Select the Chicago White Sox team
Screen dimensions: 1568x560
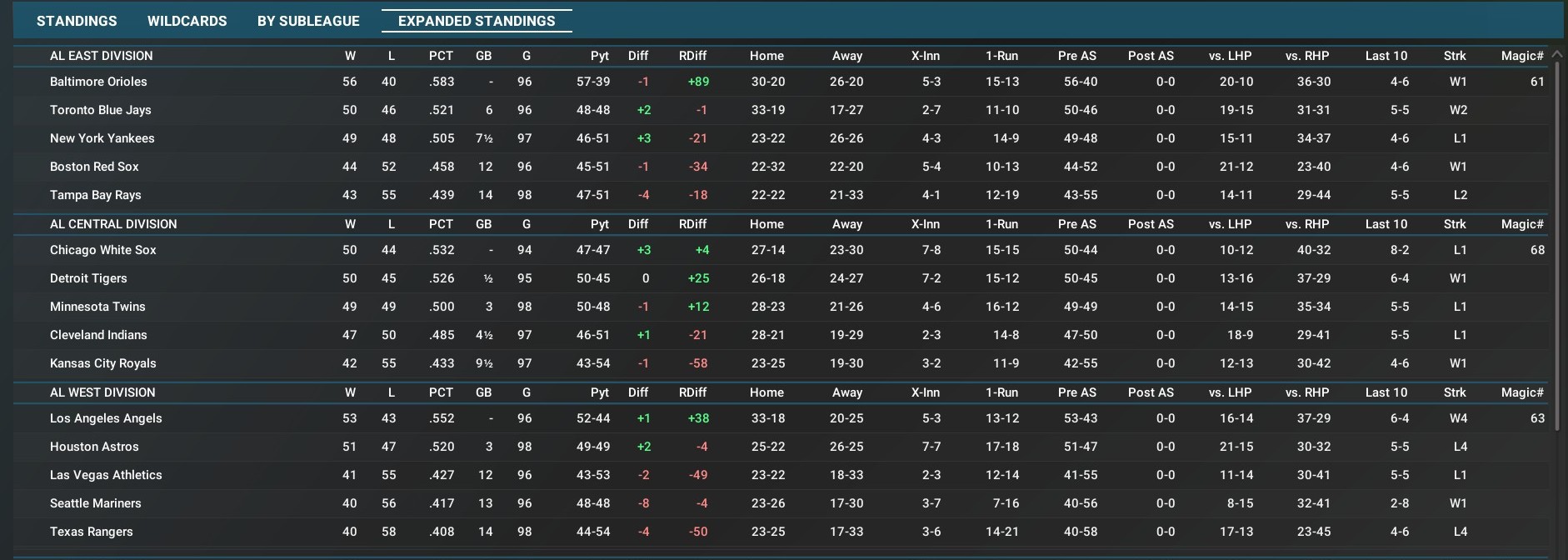coord(102,250)
